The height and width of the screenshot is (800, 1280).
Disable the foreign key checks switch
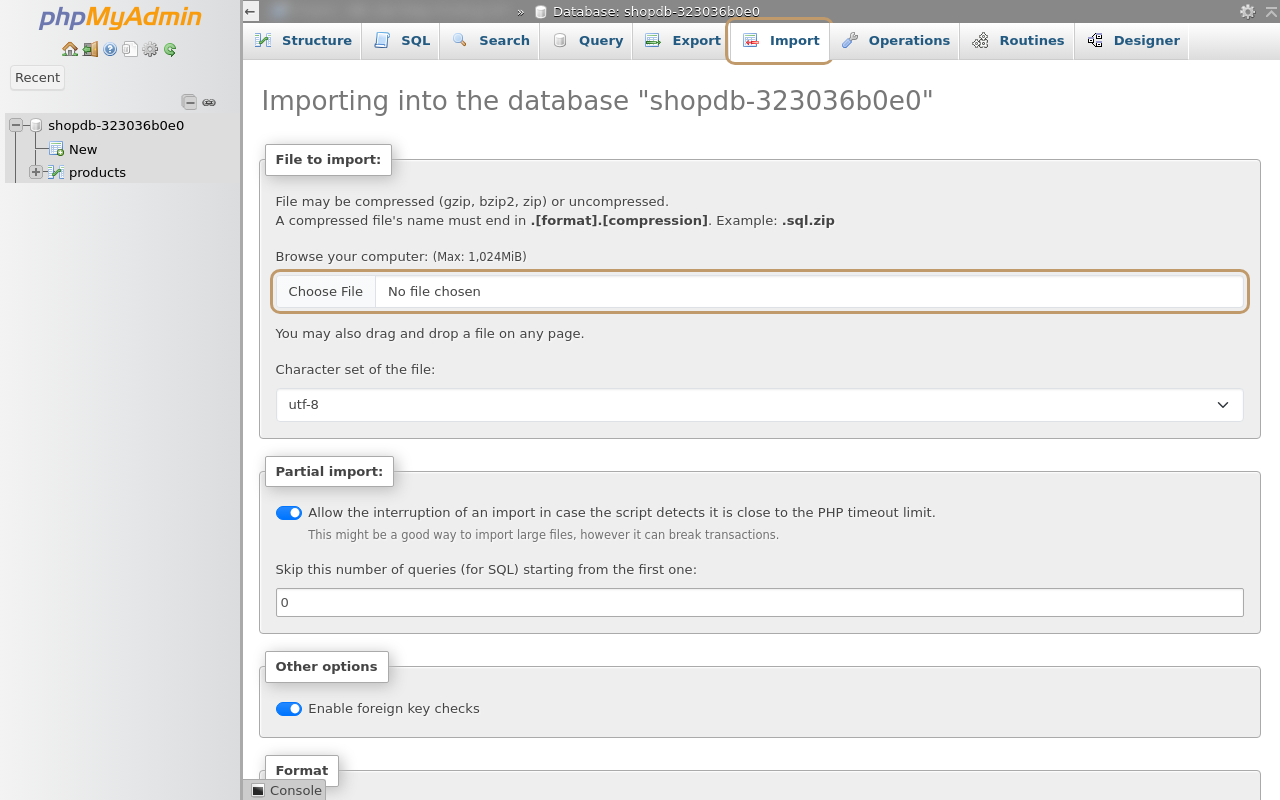tap(289, 709)
